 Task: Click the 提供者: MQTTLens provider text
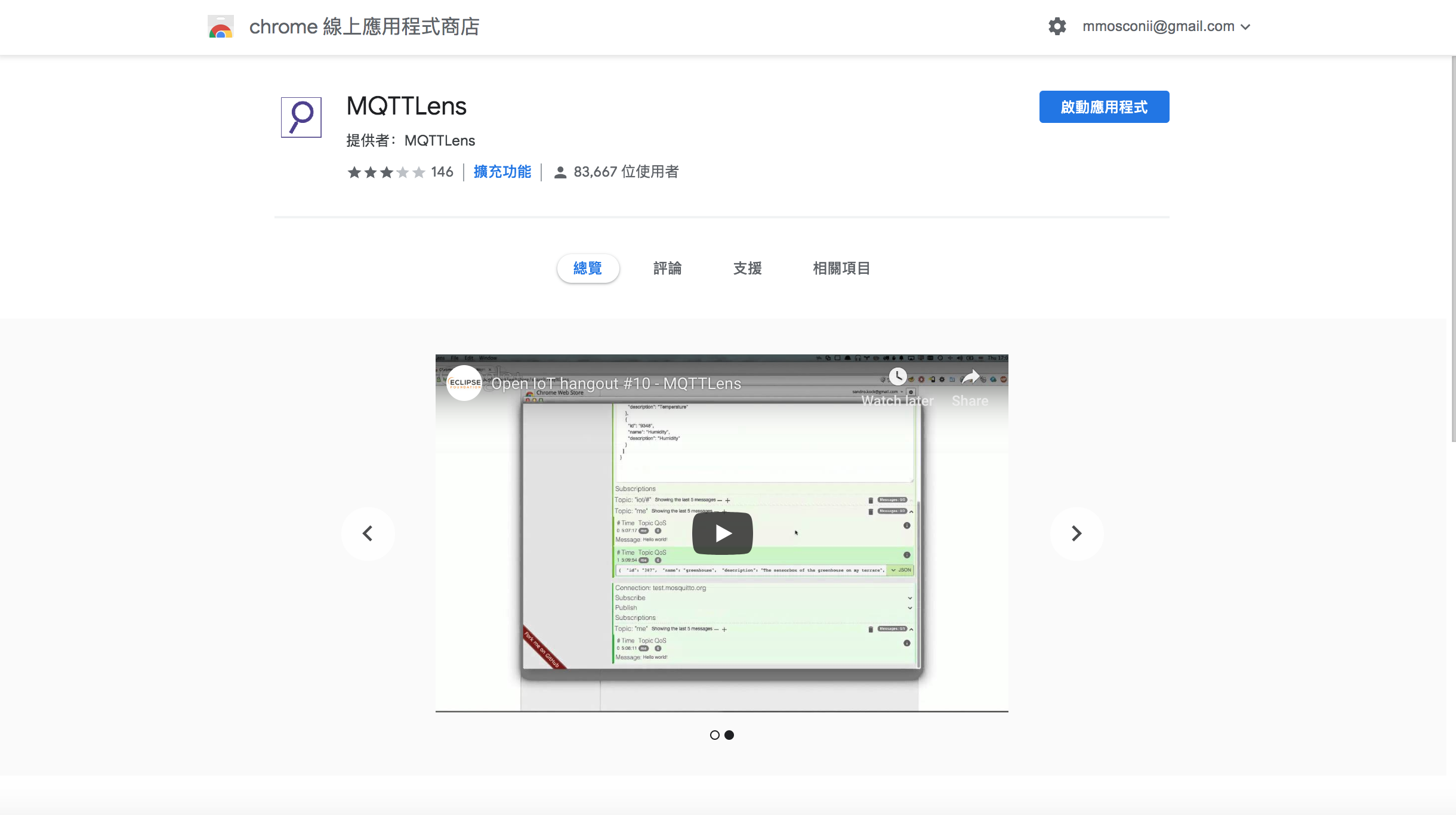[411, 141]
